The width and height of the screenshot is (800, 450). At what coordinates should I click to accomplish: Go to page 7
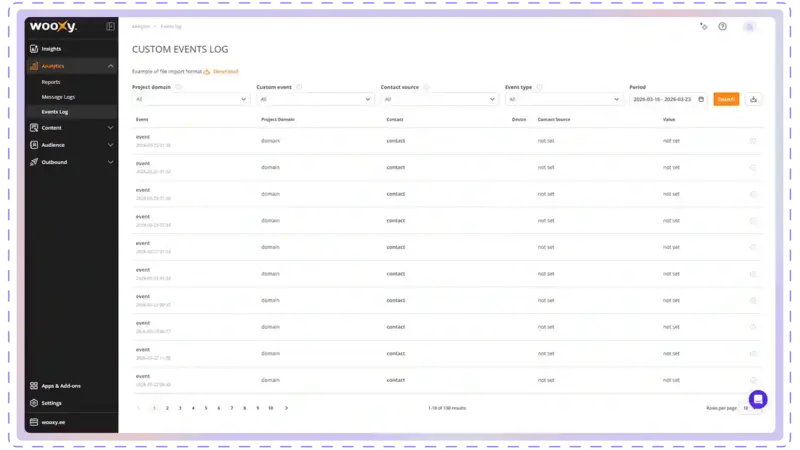click(232, 408)
